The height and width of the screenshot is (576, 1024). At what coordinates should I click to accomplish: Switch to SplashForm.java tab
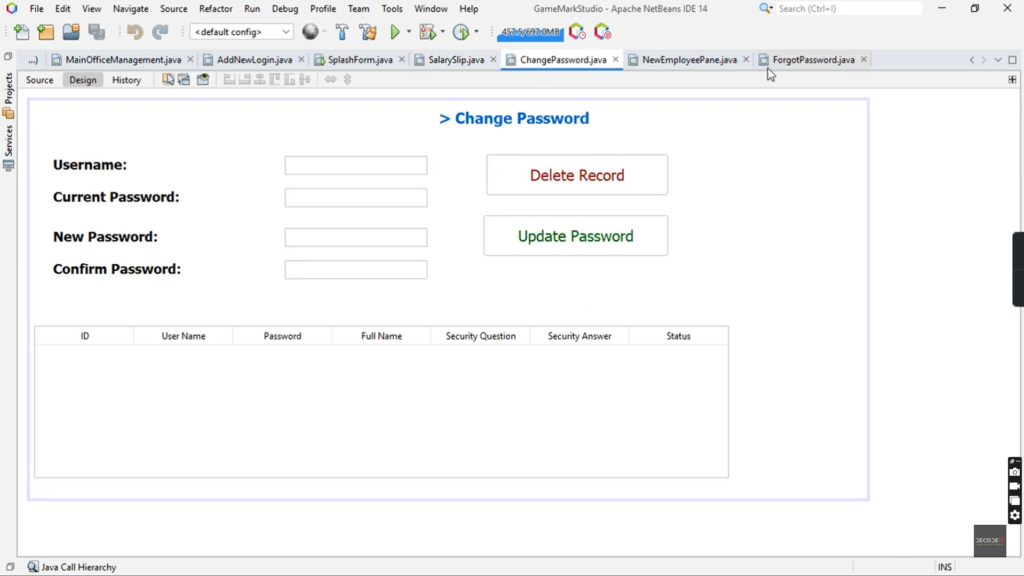click(360, 59)
